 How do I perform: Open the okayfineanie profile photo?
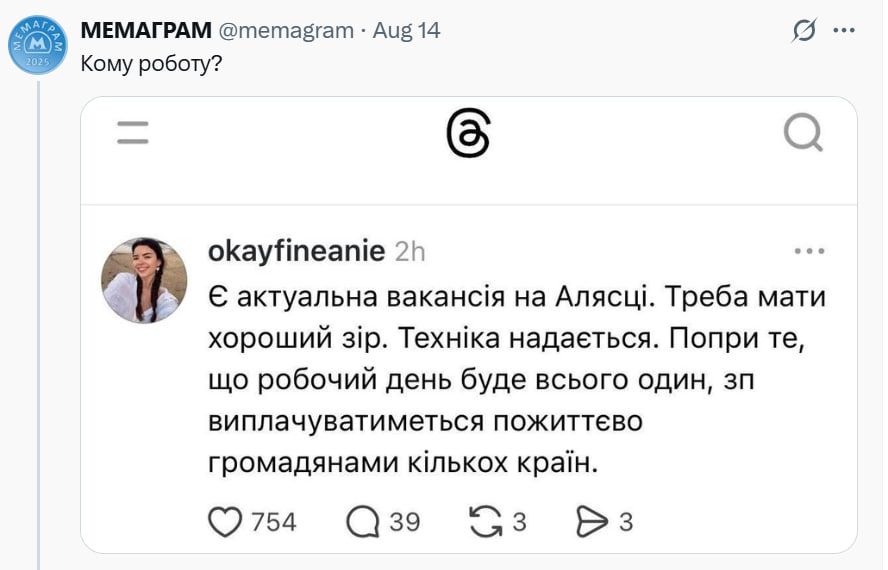[x=144, y=279]
